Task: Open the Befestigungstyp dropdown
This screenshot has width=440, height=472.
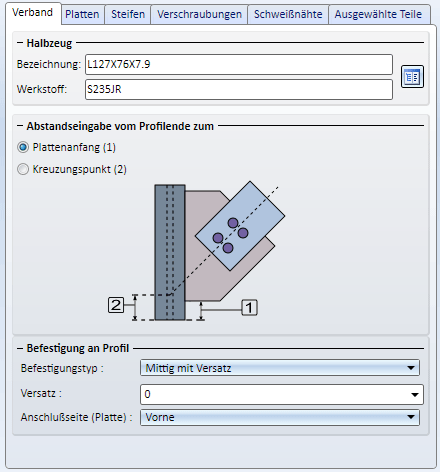Action: tap(280, 368)
